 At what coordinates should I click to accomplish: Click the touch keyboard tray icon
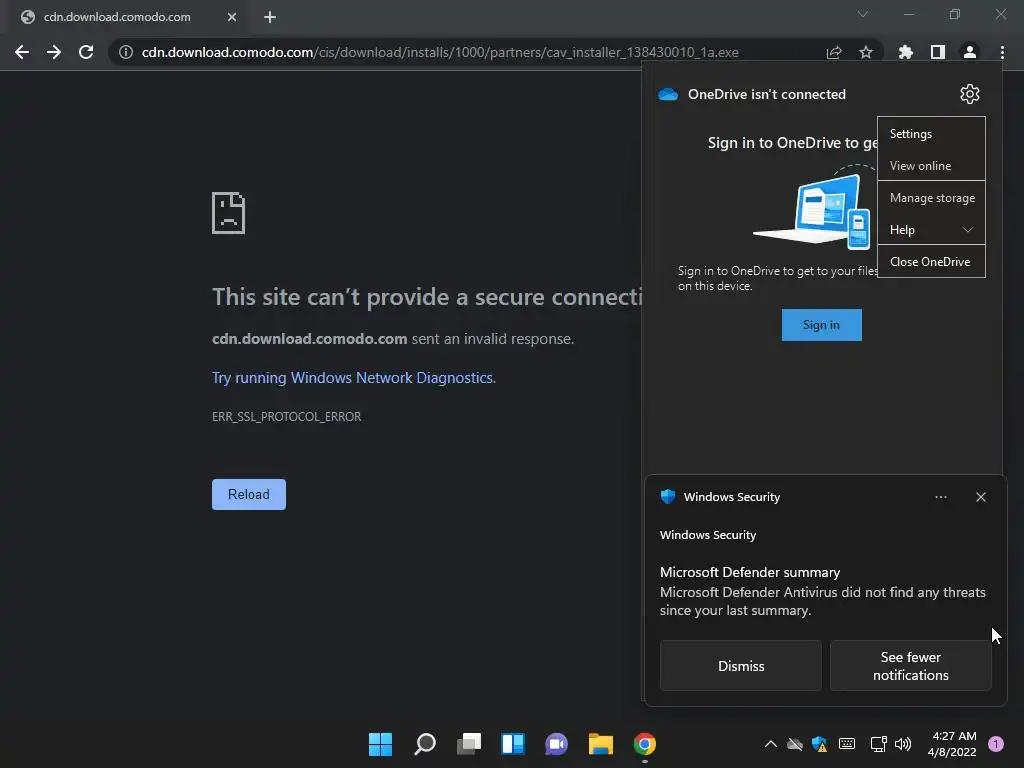tap(847, 744)
